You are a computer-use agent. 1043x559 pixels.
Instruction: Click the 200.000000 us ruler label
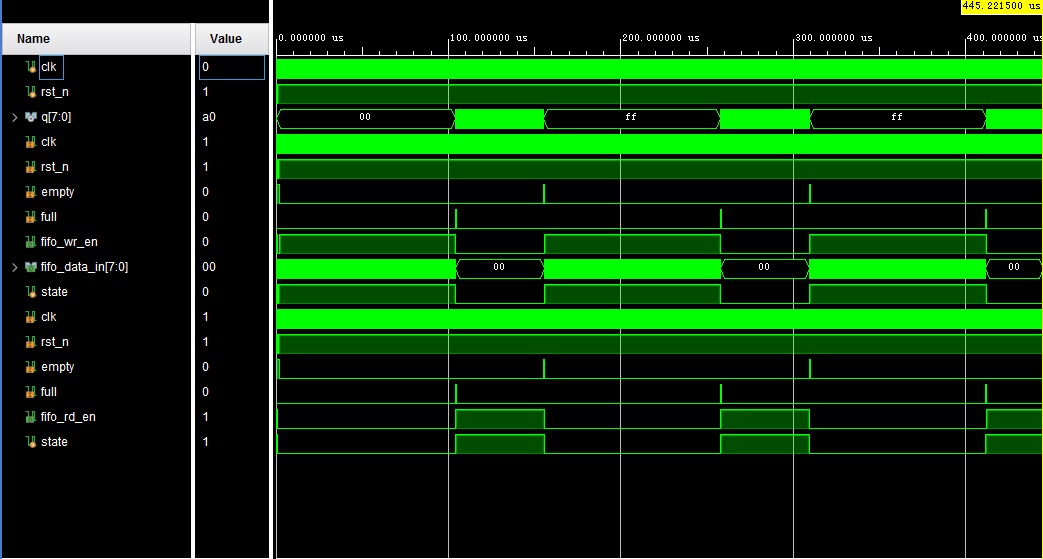coord(661,38)
